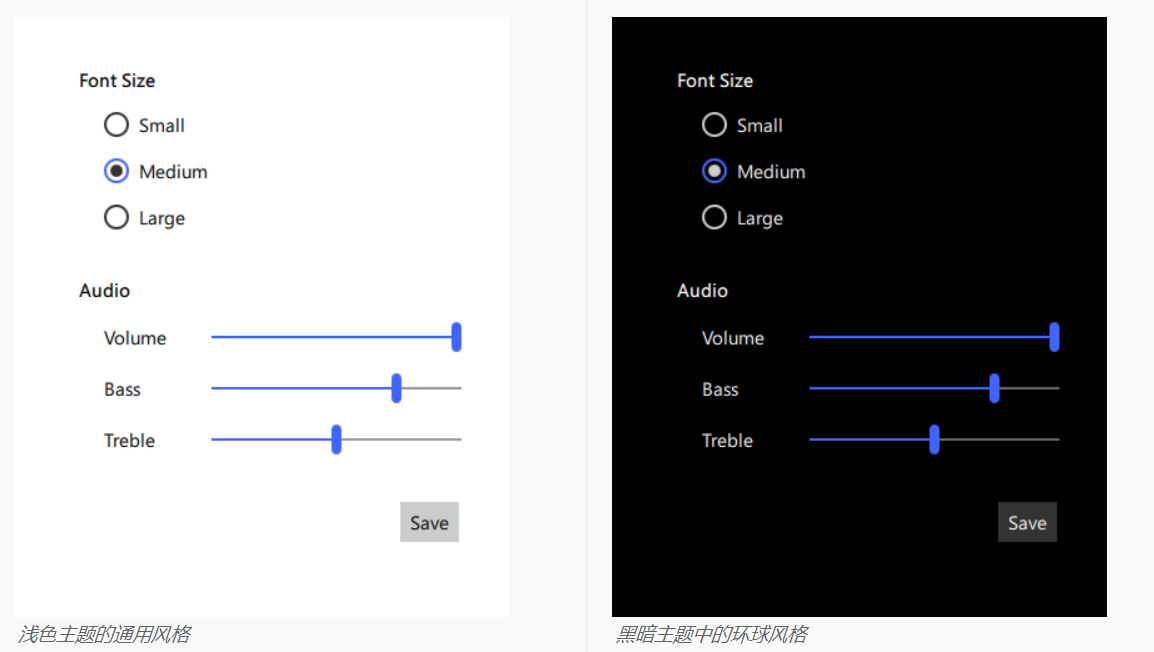1154x652 pixels.
Task: Click the Volume slider handle (dark theme)
Action: 1054,338
